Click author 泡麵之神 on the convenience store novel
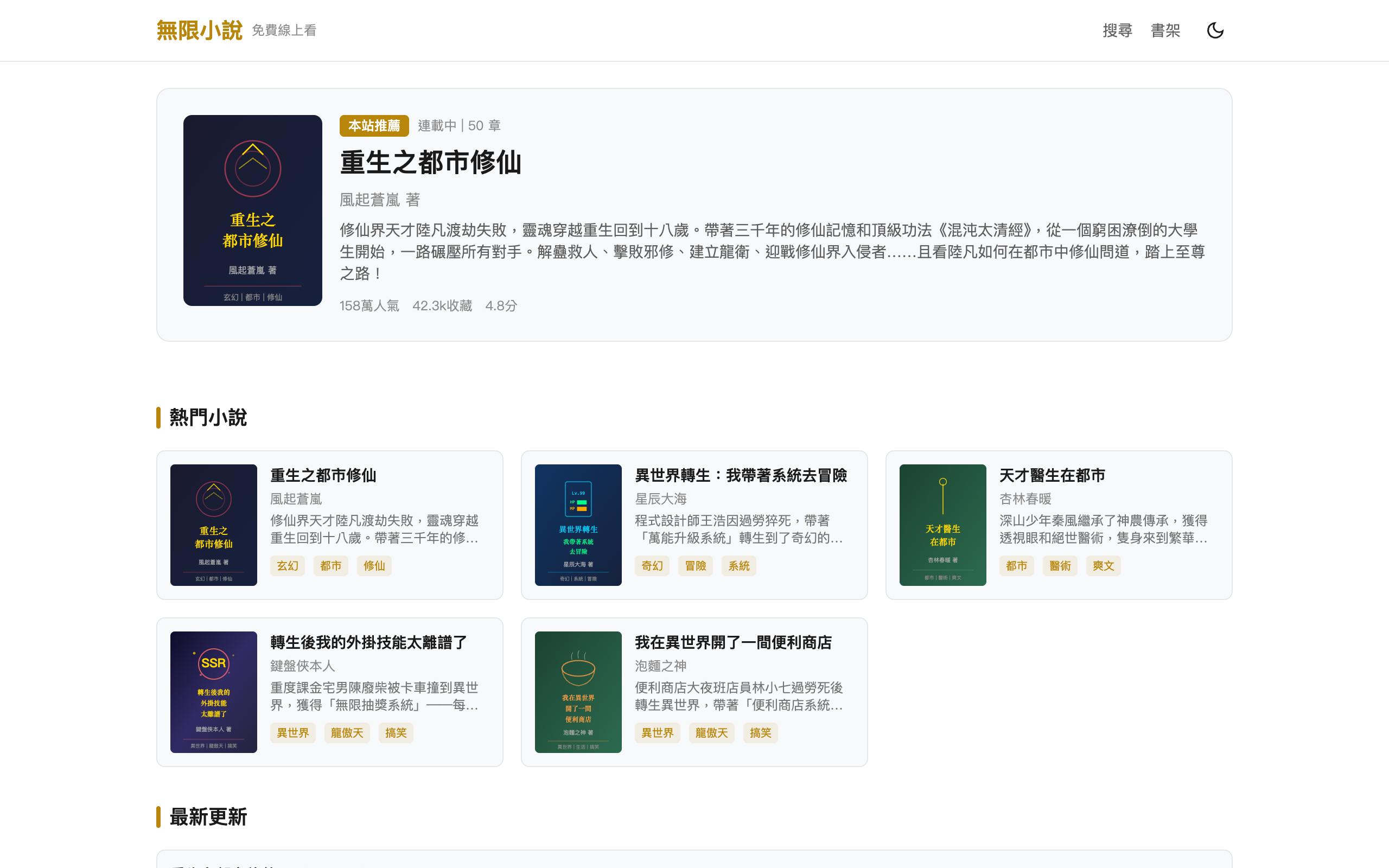1389x868 pixels. click(x=660, y=666)
